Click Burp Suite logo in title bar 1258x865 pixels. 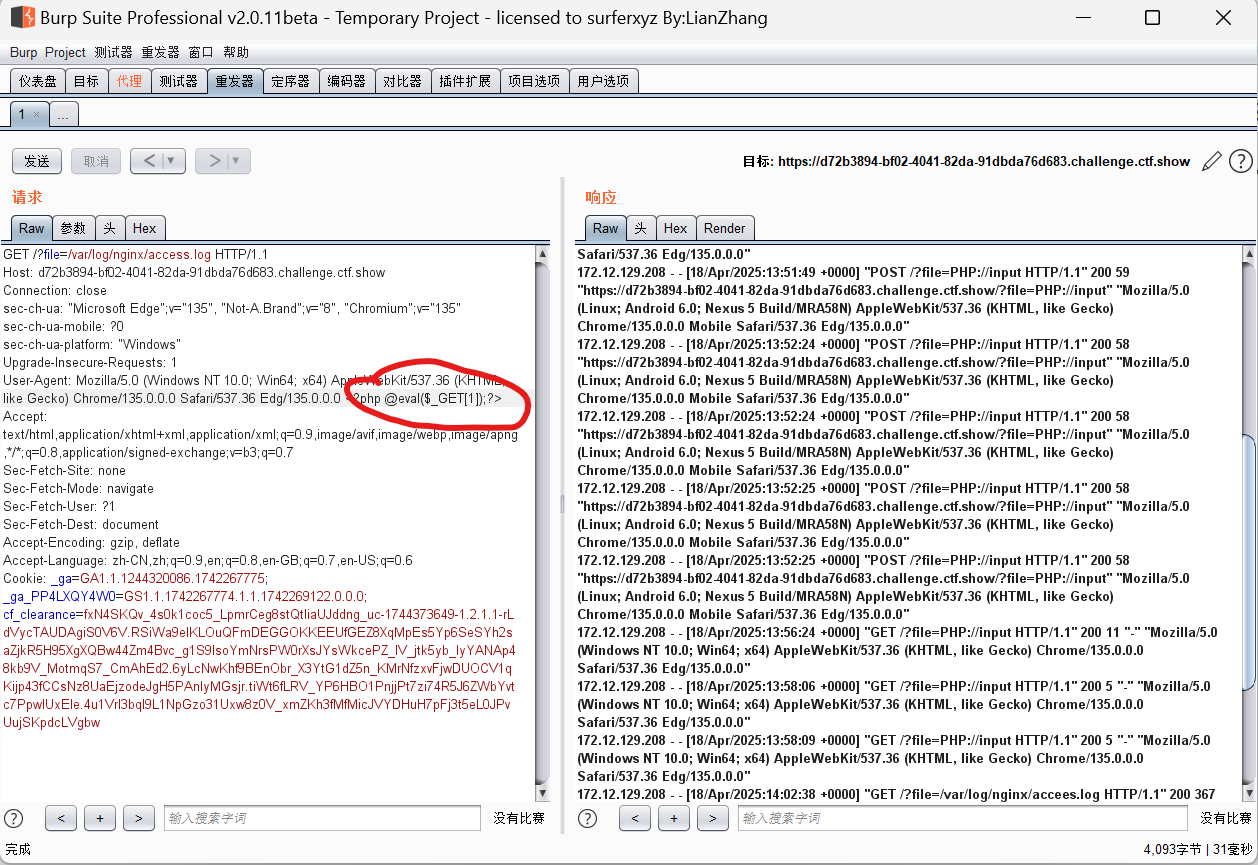pos(22,17)
